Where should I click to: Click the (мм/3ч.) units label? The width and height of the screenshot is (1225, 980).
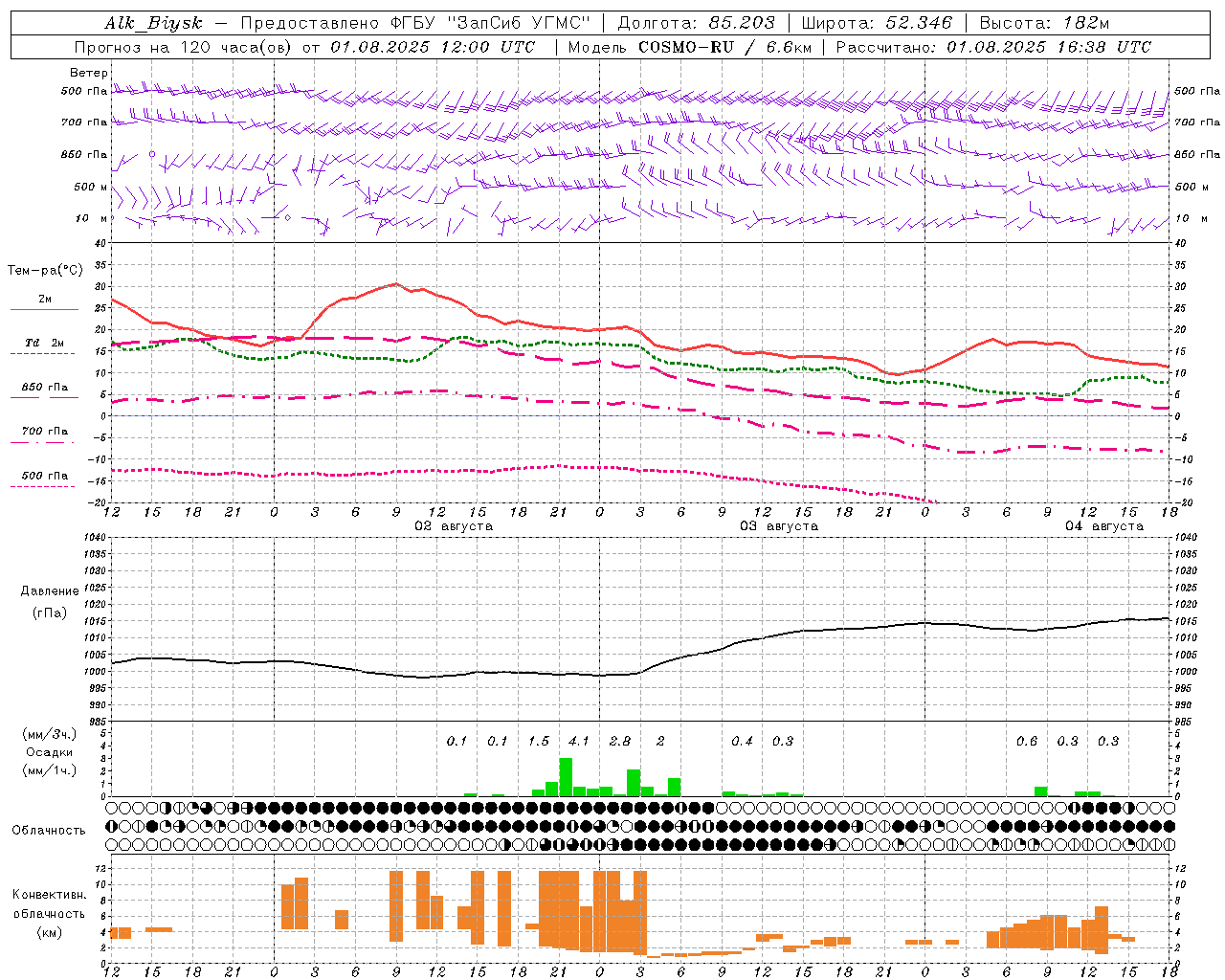(50, 734)
